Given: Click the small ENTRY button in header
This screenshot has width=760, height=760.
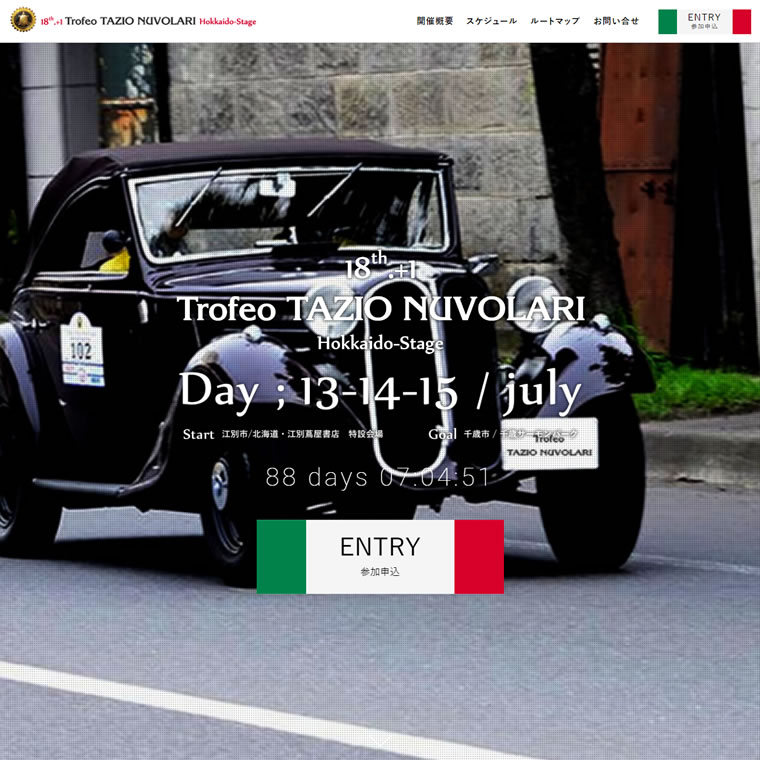Looking at the screenshot, I should pyautogui.click(x=704, y=21).
